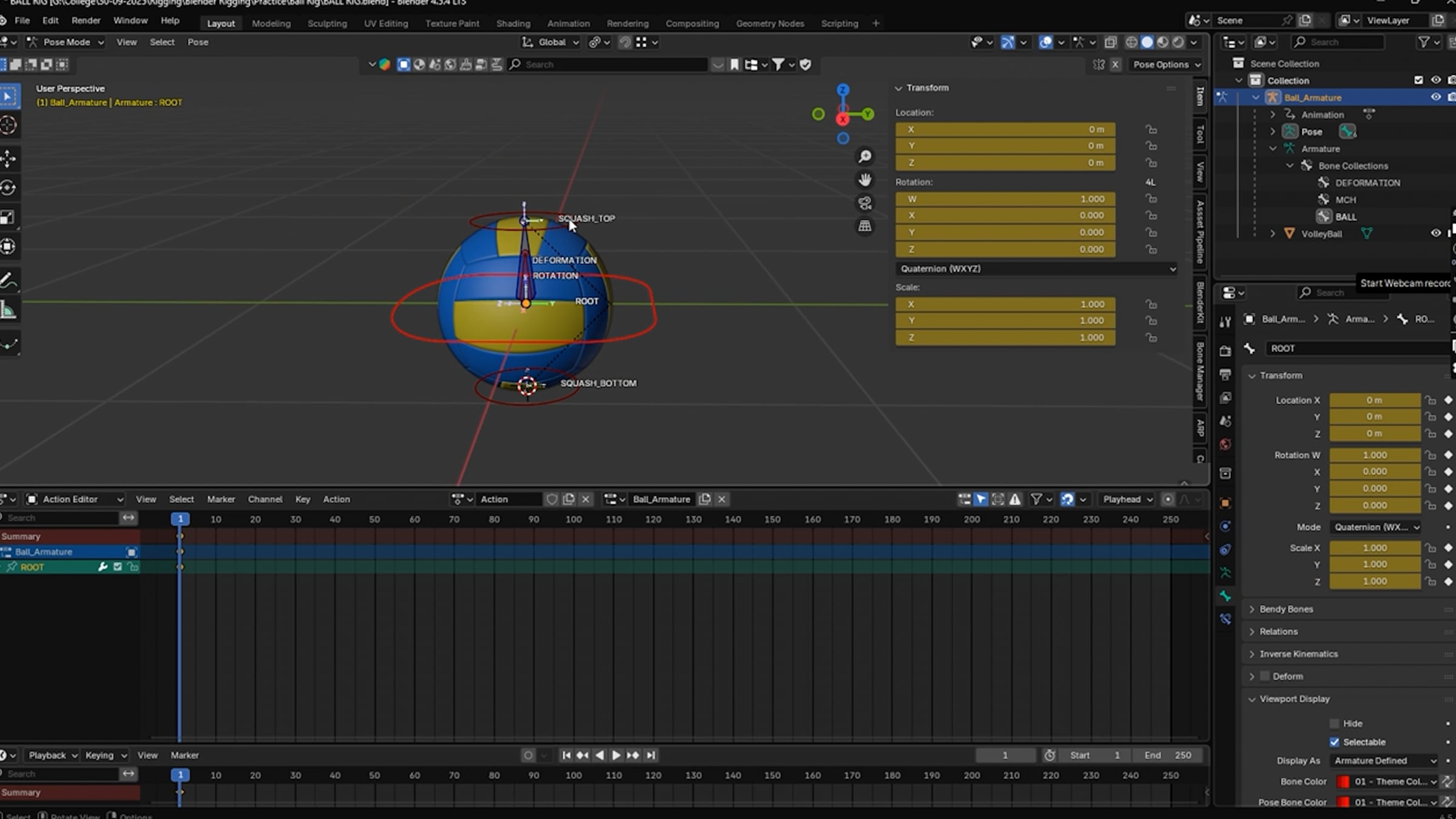The image size is (1456, 819).
Task: Toggle fake user shield for Action
Action: [551, 499]
